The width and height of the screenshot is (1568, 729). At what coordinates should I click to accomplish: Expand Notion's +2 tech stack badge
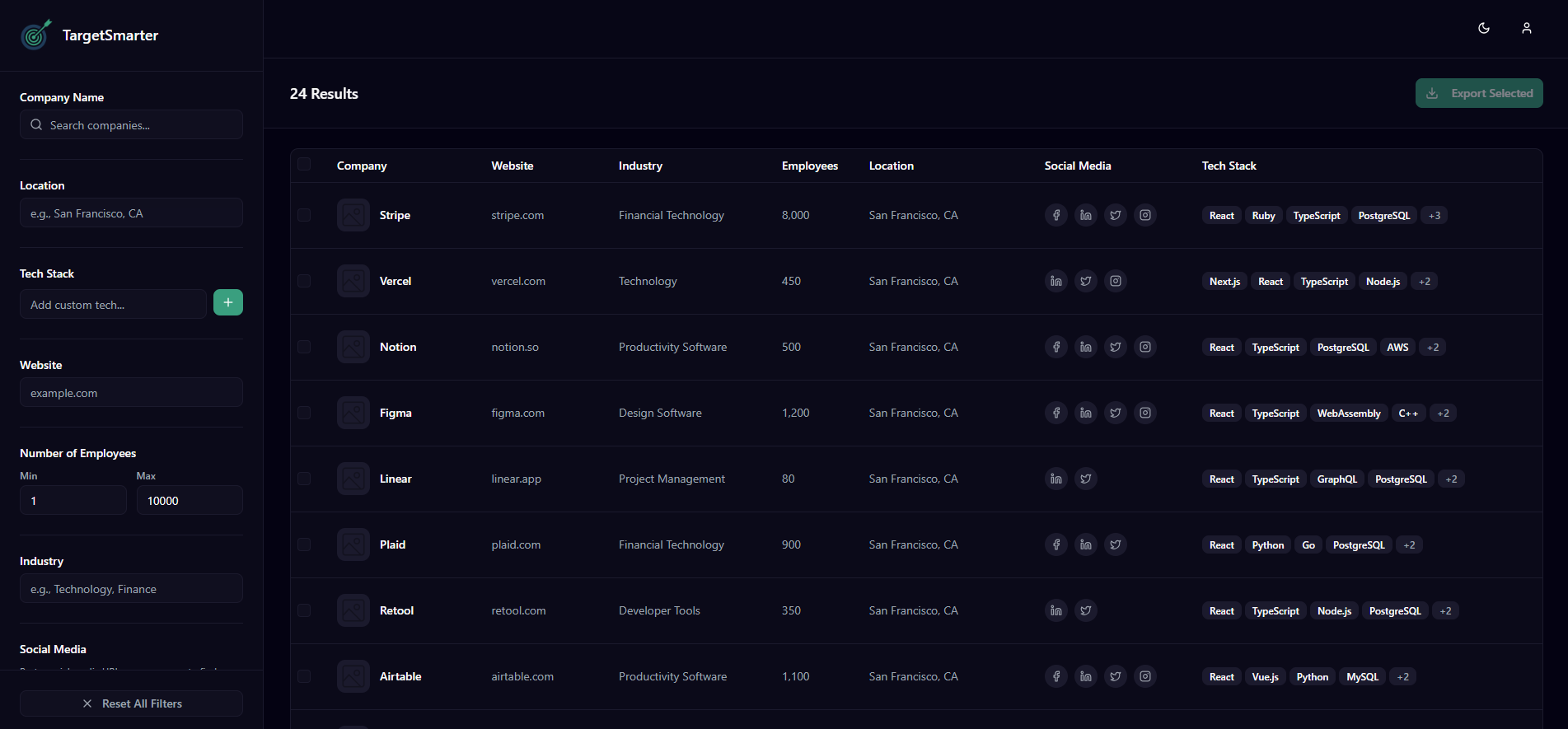(1433, 348)
